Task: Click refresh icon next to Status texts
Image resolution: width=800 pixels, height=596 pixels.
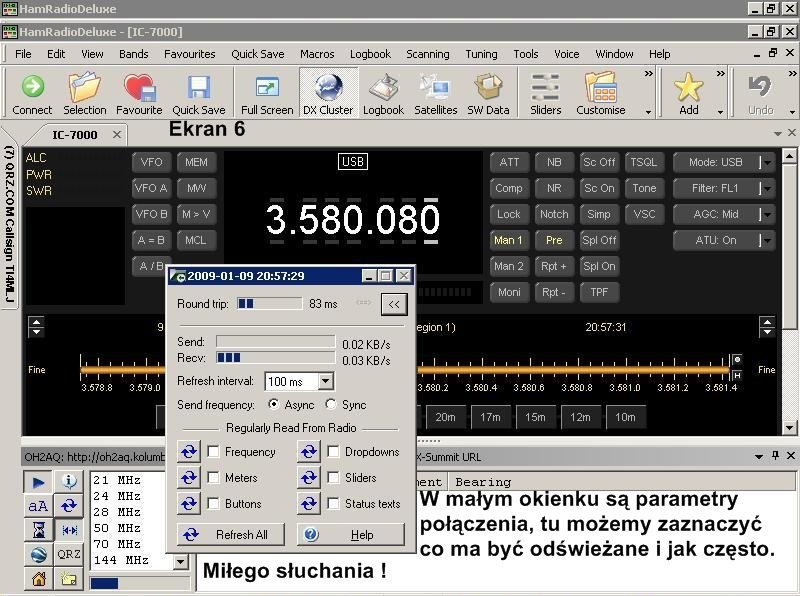Action: tap(309, 504)
